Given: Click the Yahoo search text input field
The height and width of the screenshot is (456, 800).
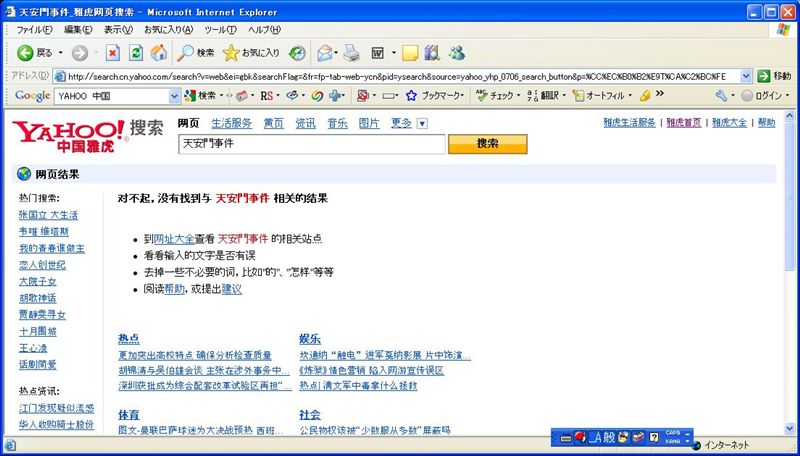Looking at the screenshot, I should pos(312,144).
